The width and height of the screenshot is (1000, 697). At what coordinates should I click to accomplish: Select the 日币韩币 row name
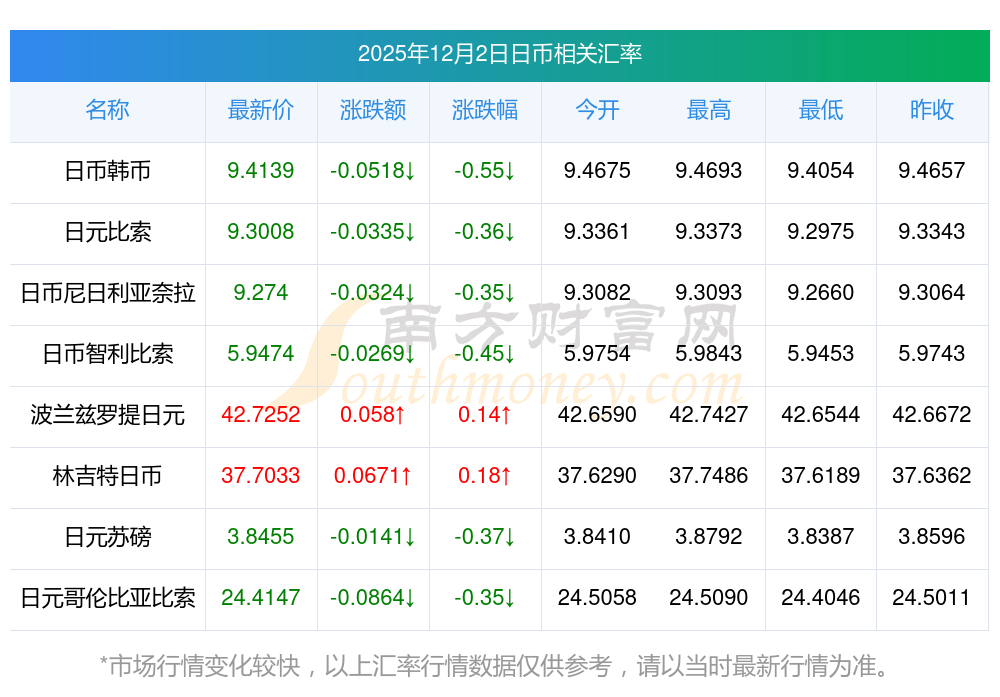tap(108, 171)
